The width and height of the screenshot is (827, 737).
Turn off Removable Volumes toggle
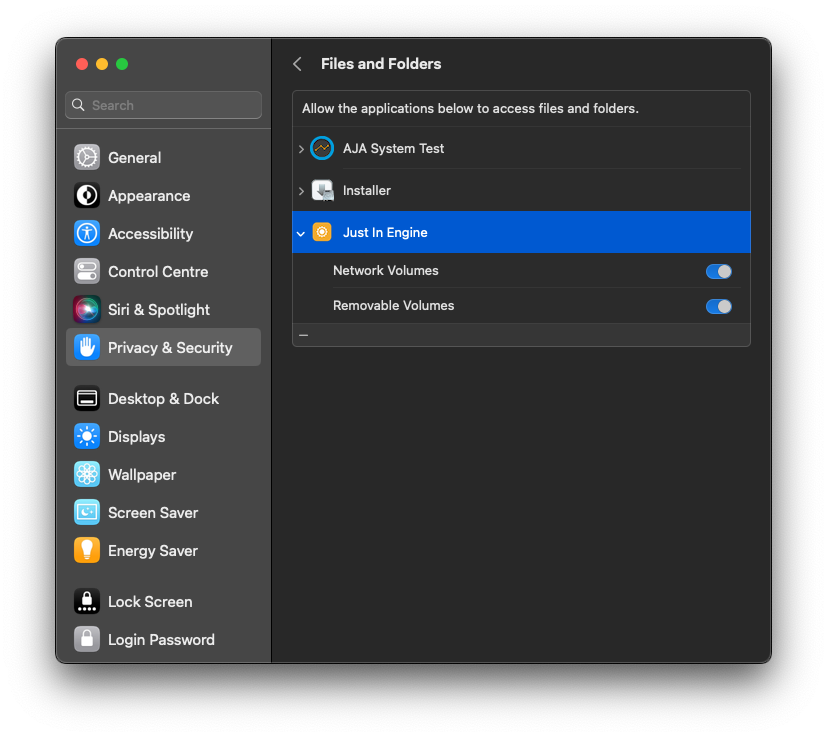718,306
